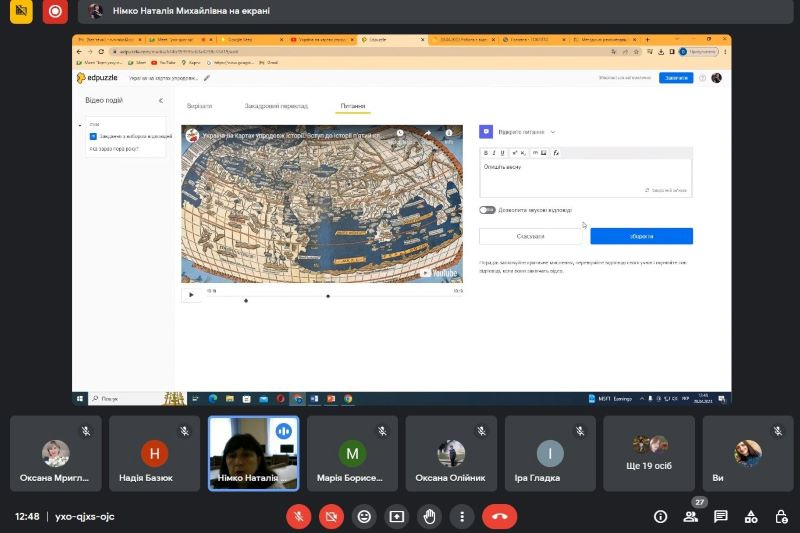Select your own tile labeled Ви
This screenshot has width=800, height=533.
click(748, 453)
